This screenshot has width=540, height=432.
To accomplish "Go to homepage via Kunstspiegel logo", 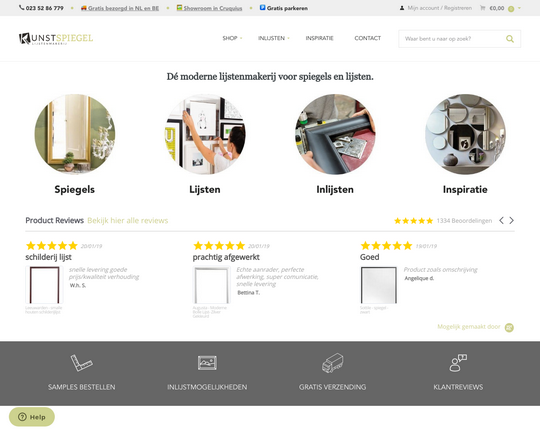I will point(56,39).
